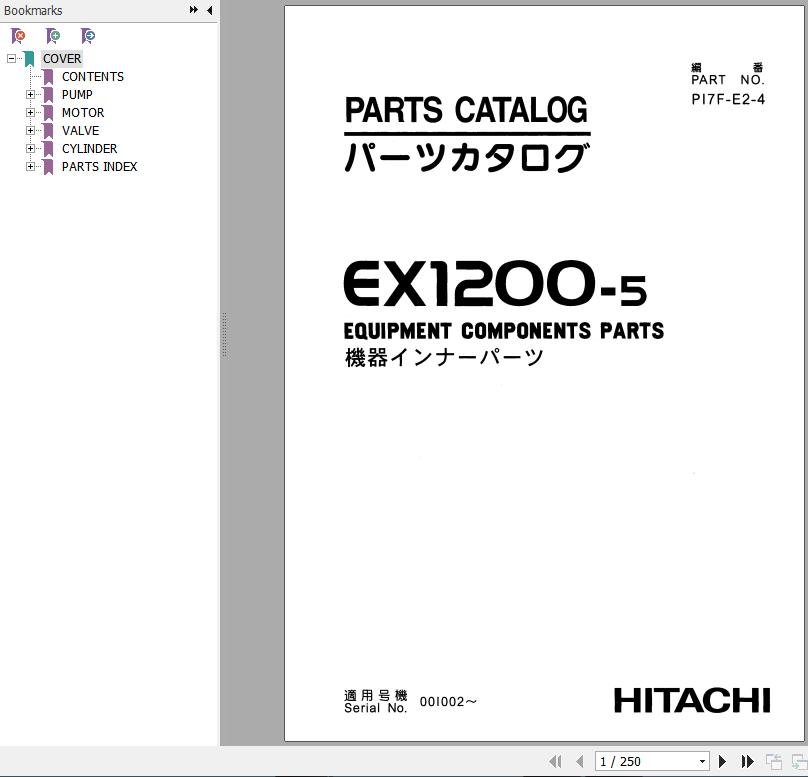Go to the PUMP section bookmark

(77, 95)
